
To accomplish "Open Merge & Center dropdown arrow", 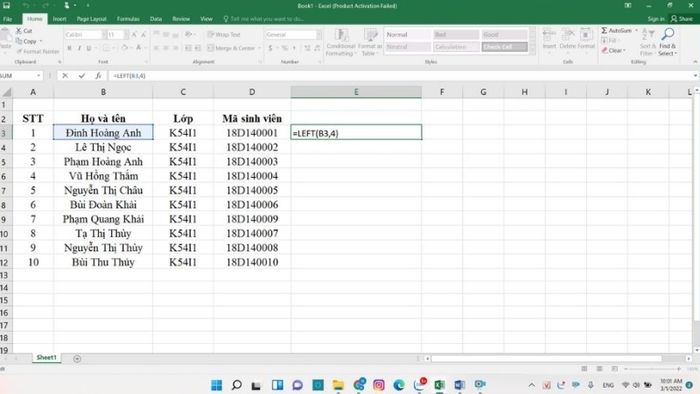I will 259,48.
